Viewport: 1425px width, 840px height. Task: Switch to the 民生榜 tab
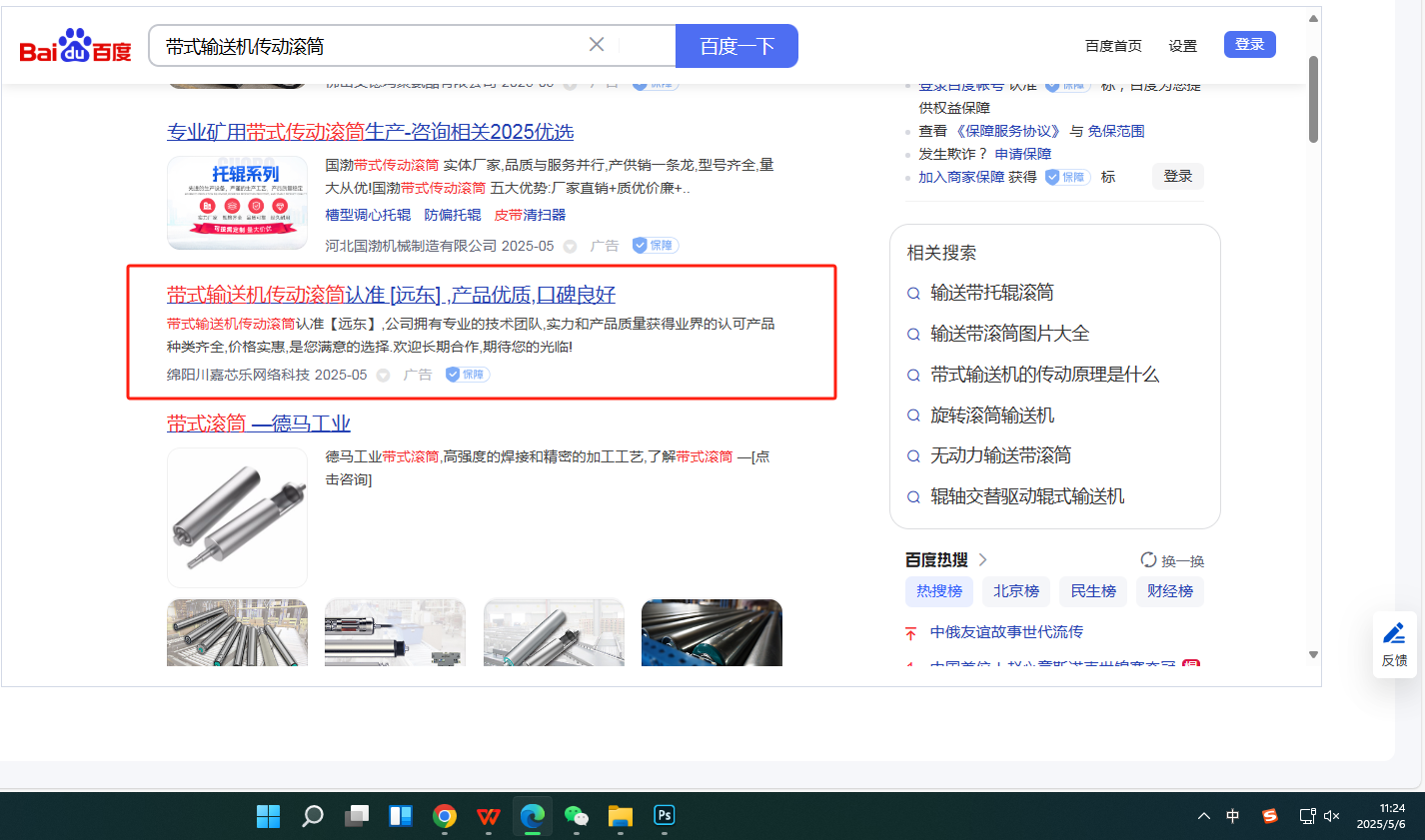click(x=1093, y=591)
